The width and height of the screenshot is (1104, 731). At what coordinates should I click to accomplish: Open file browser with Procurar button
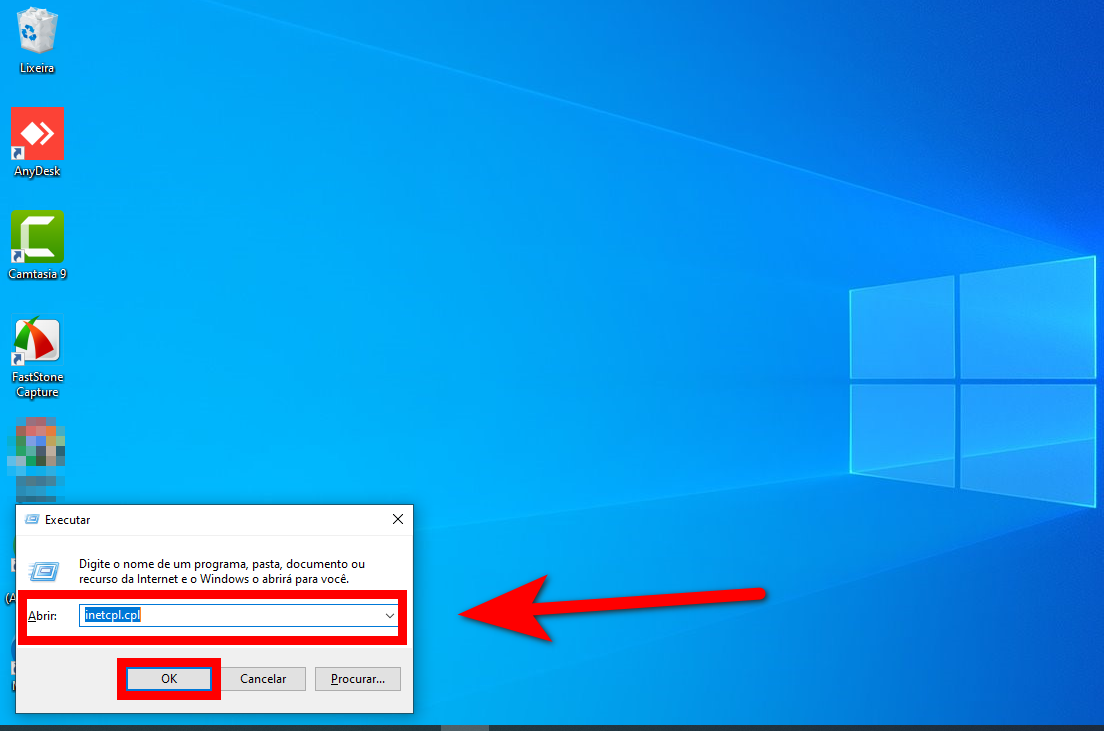point(357,679)
